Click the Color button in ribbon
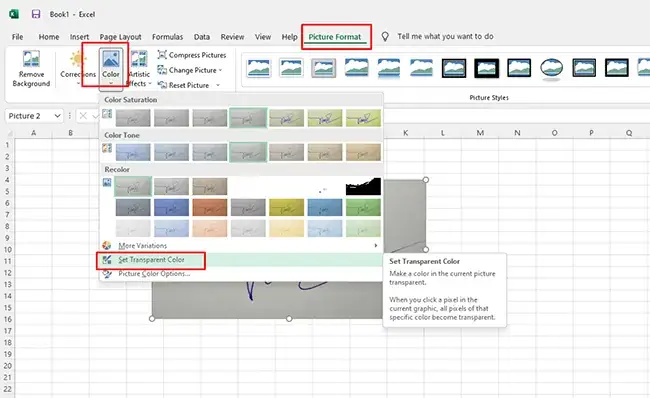The height and width of the screenshot is (398, 650). click(111, 68)
